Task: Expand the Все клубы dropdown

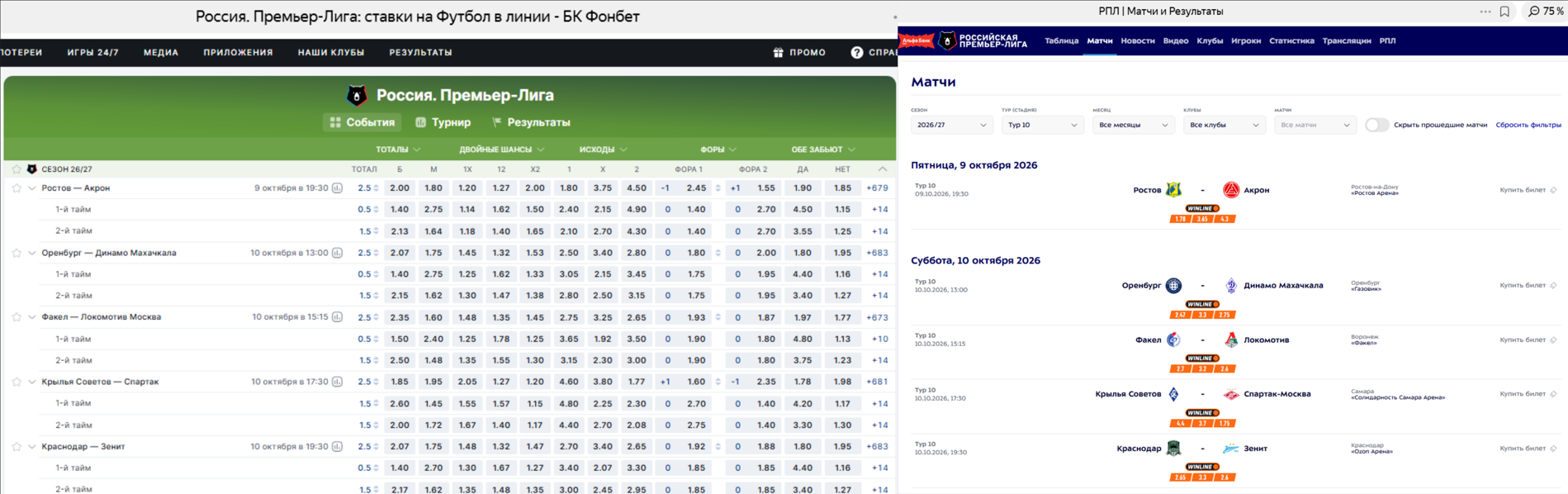Action: (x=1224, y=125)
